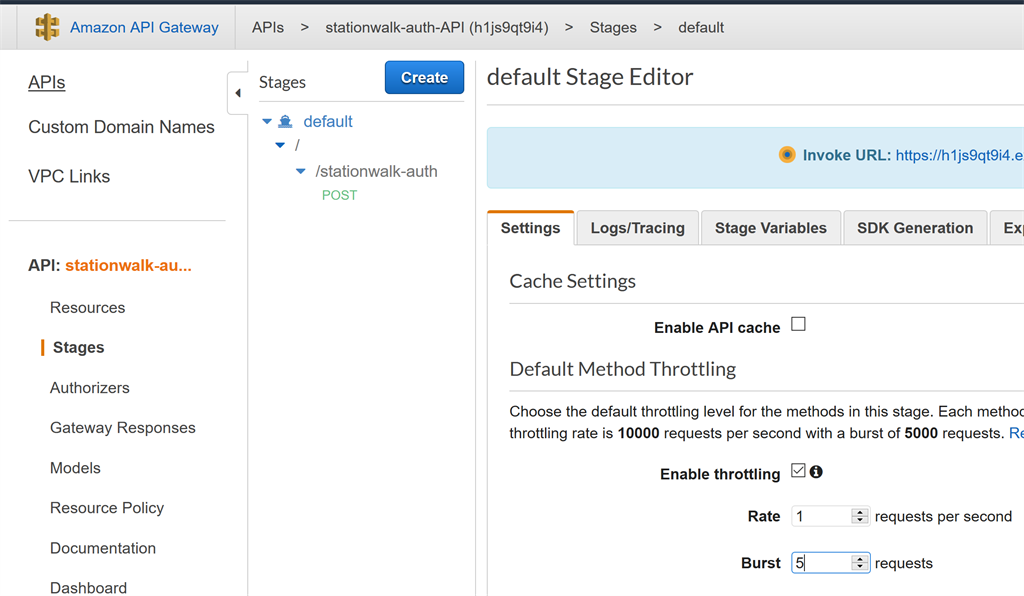Collapse the Stages panel using its side arrow

pyautogui.click(x=238, y=92)
